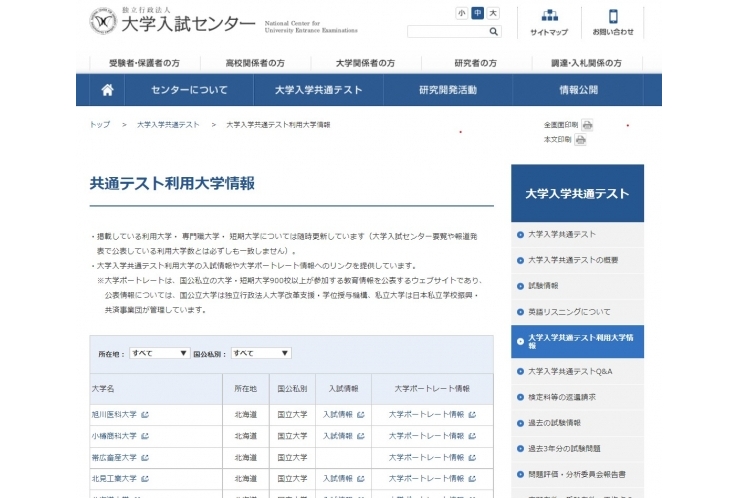Screen dimensions: 740x498
Task: Select 受験者・保護者の方 audience tab
Action: (144, 63)
